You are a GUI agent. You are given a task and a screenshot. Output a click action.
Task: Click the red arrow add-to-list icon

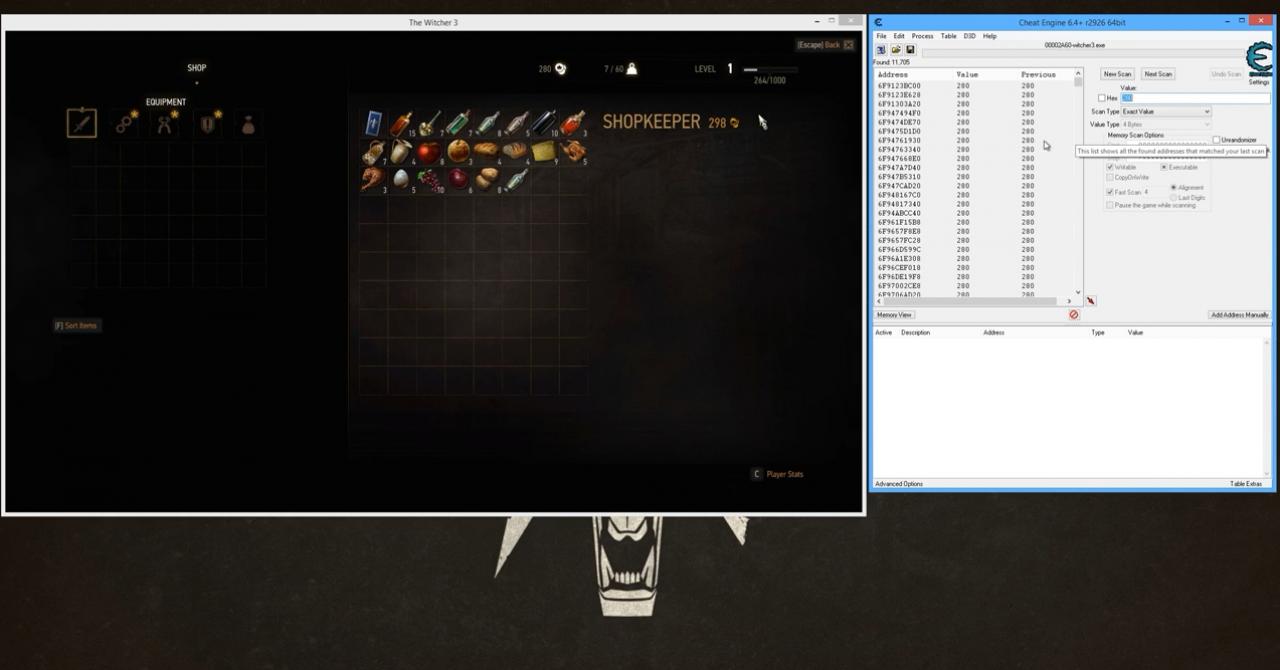pyautogui.click(x=1090, y=301)
